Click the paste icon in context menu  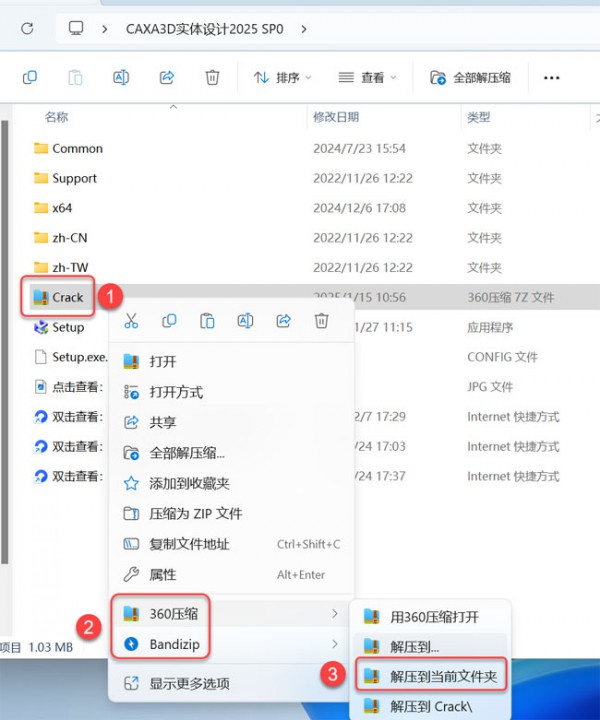(207, 321)
